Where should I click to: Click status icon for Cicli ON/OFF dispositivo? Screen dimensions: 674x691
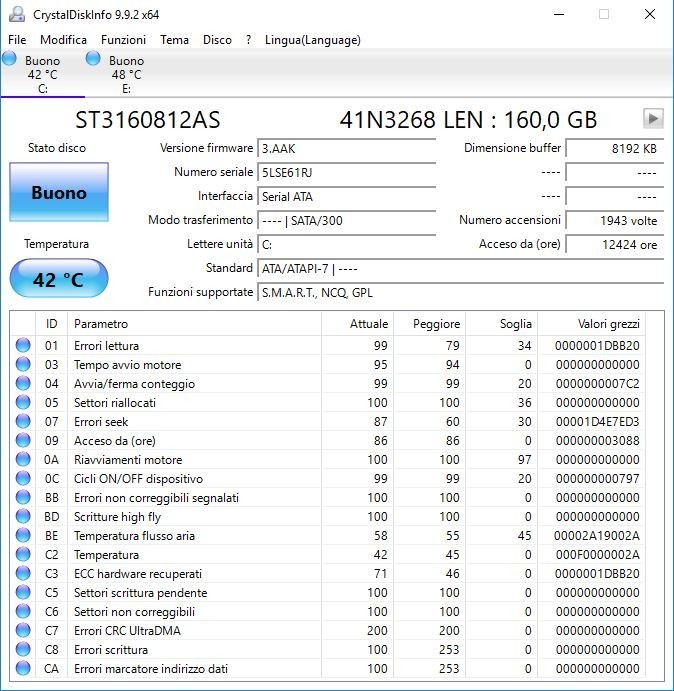[x=23, y=478]
